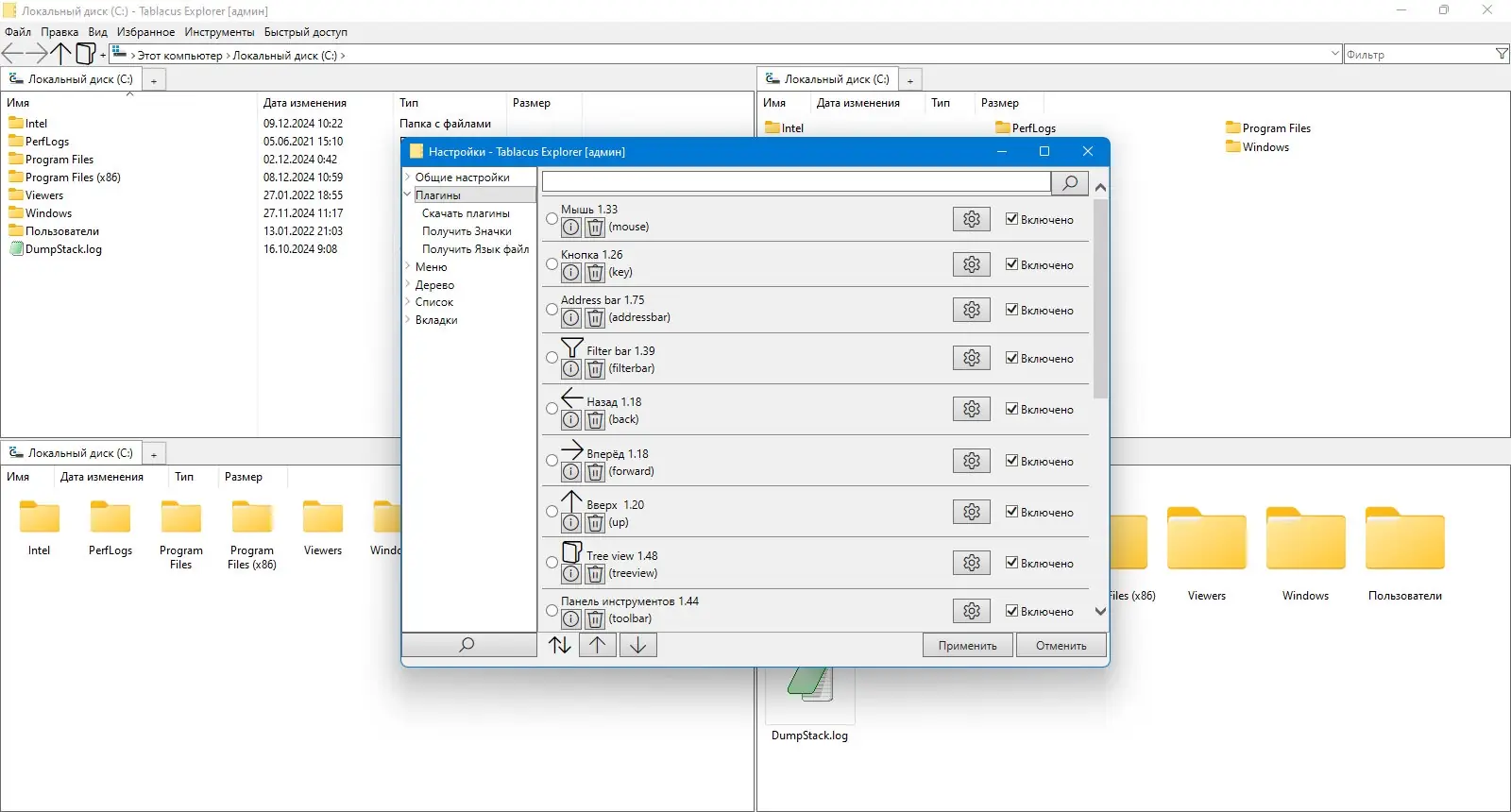Show info for the Мышь (mouse) plugin
This screenshot has height=812, width=1511.
571,227
